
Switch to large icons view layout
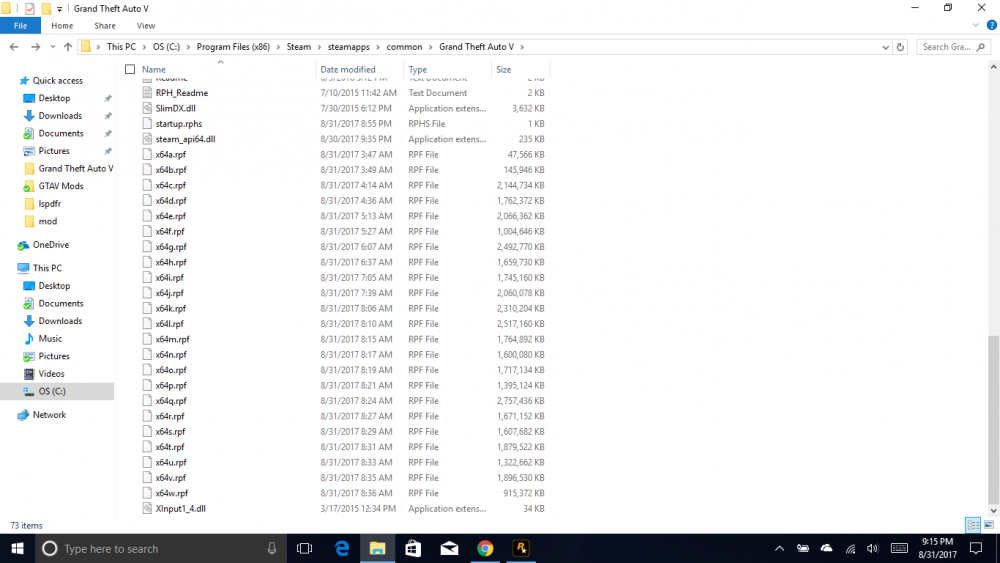(x=989, y=525)
